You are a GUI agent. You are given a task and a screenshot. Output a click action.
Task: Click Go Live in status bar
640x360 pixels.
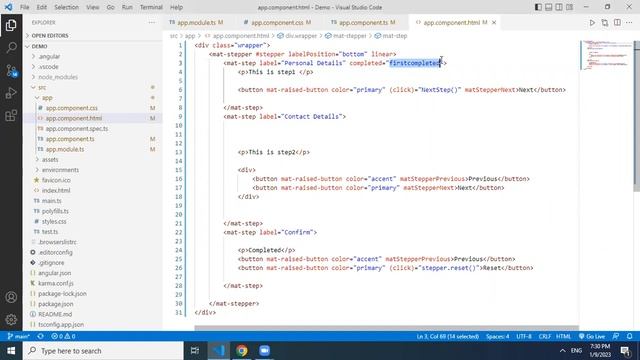pos(591,336)
